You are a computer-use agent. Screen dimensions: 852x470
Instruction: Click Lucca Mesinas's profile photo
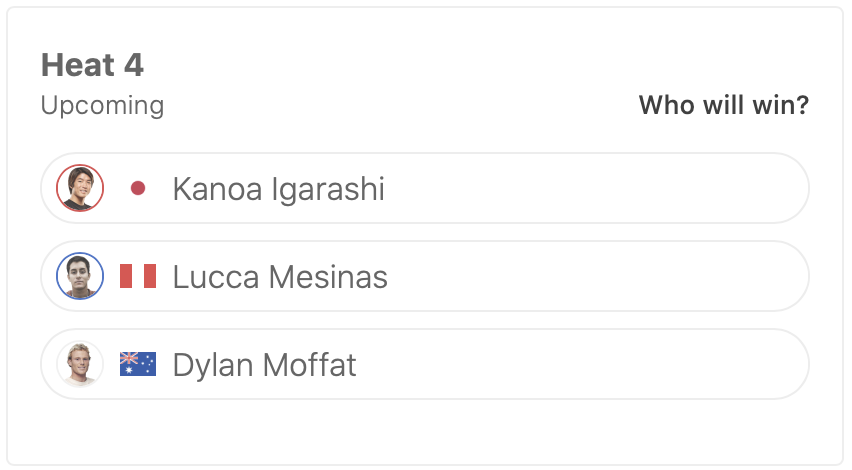80,276
